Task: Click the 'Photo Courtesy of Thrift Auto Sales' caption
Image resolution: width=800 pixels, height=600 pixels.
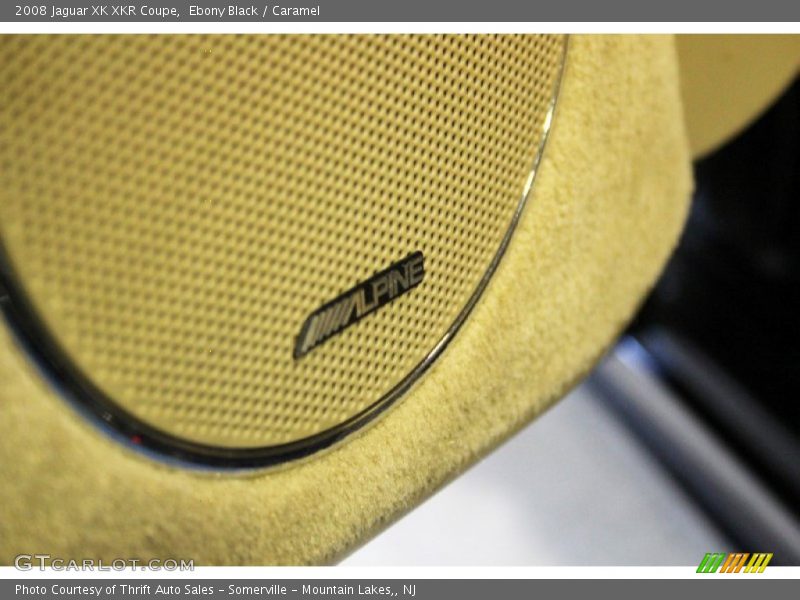Action: pyautogui.click(x=114, y=590)
